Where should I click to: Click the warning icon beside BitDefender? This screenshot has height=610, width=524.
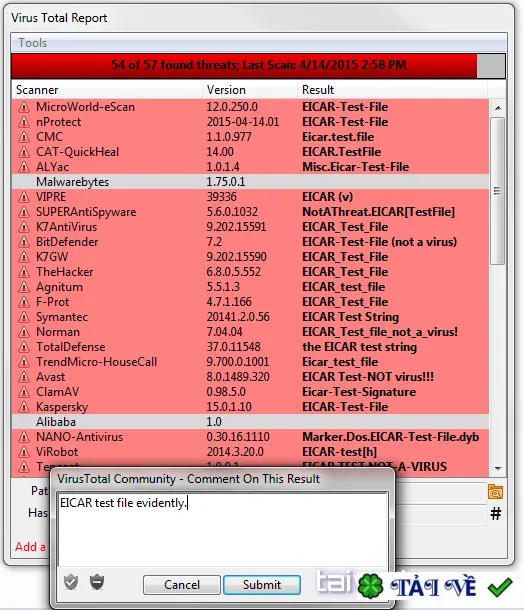(24, 242)
